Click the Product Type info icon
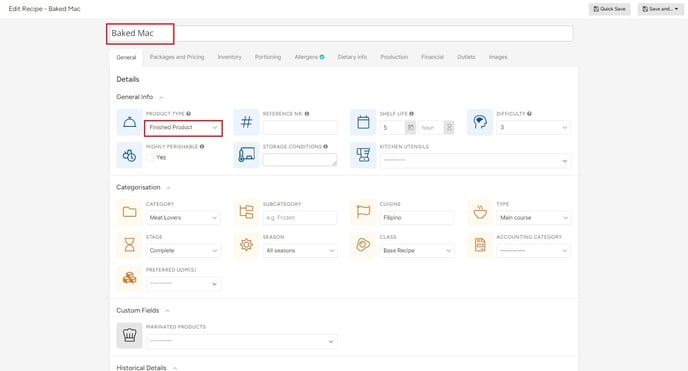This screenshot has height=371, width=688. point(188,114)
